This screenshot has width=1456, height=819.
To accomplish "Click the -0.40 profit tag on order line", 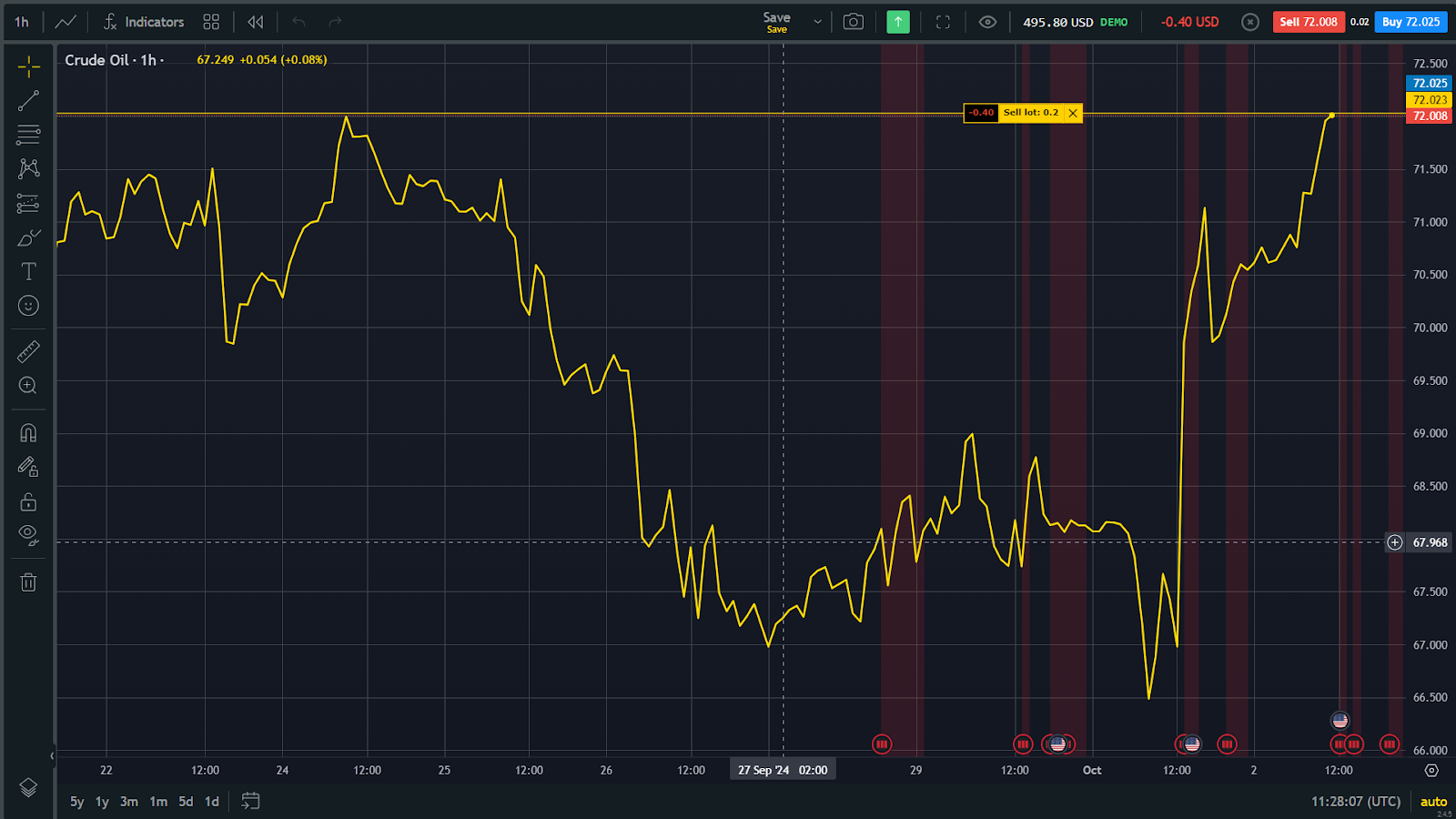I will click(x=981, y=113).
